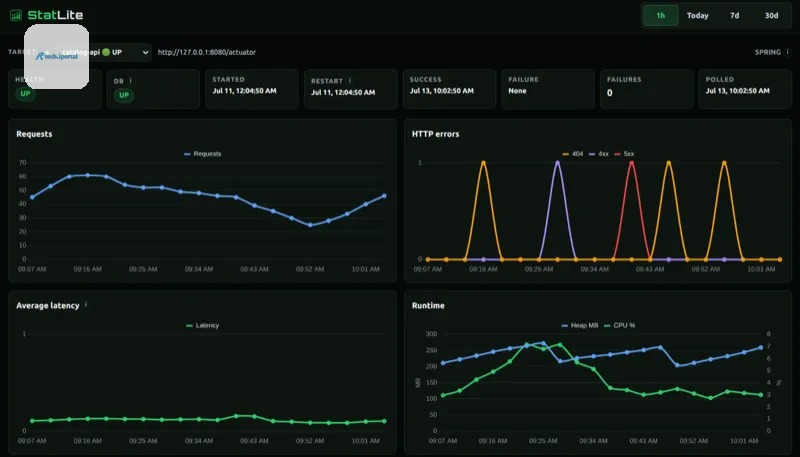Click the POLLED Jul 13, 10:02:50 AM value
800x457 pixels.
point(738,91)
